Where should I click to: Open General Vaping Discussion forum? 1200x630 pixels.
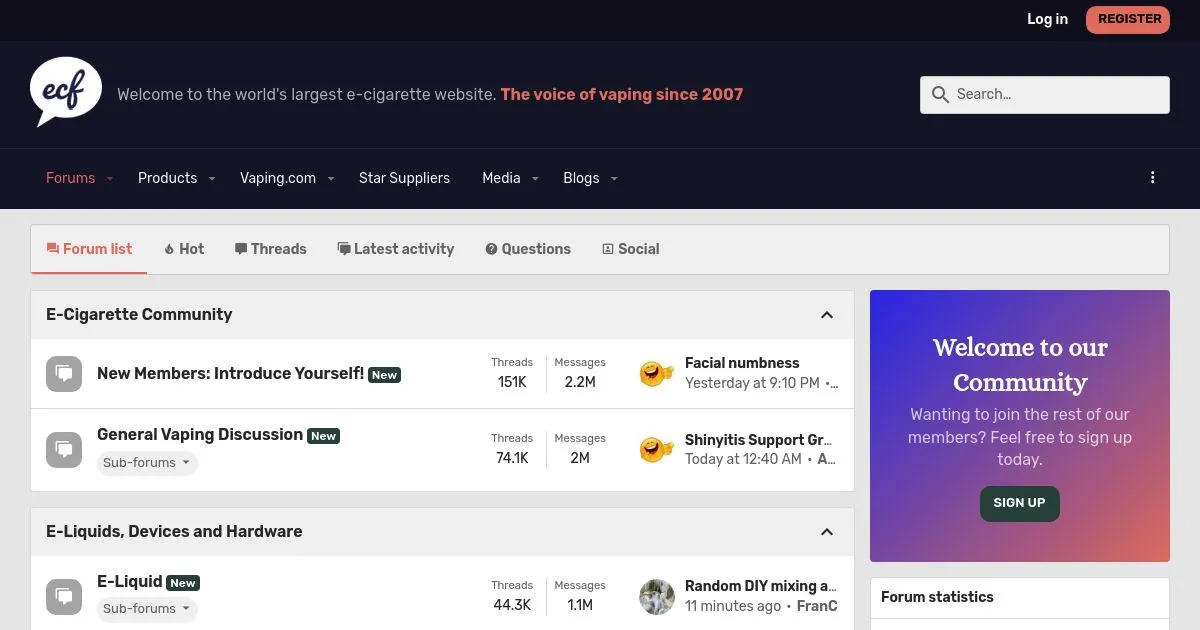200,434
